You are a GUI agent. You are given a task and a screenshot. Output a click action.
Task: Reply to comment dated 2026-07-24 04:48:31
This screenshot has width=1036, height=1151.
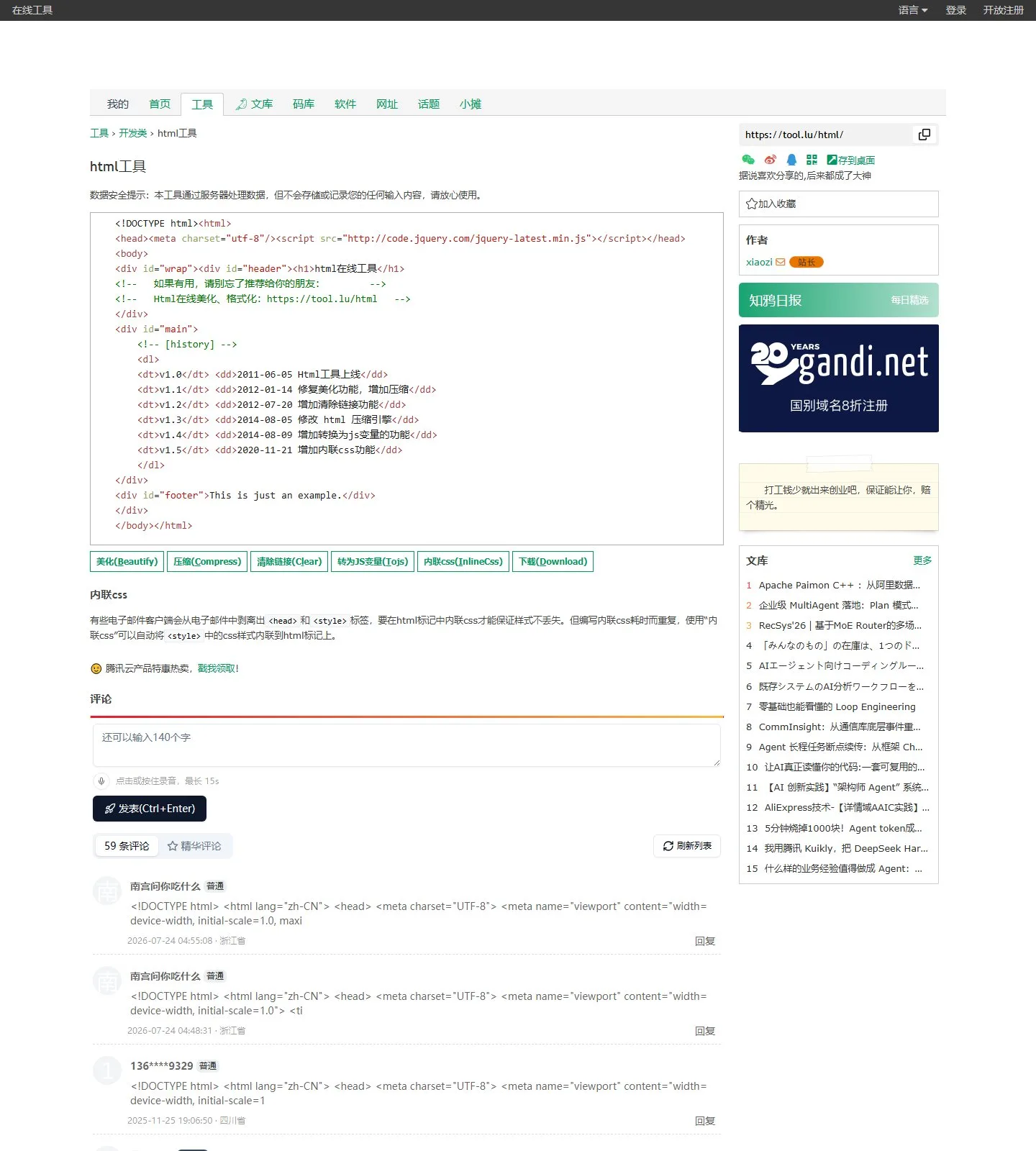[705, 1031]
